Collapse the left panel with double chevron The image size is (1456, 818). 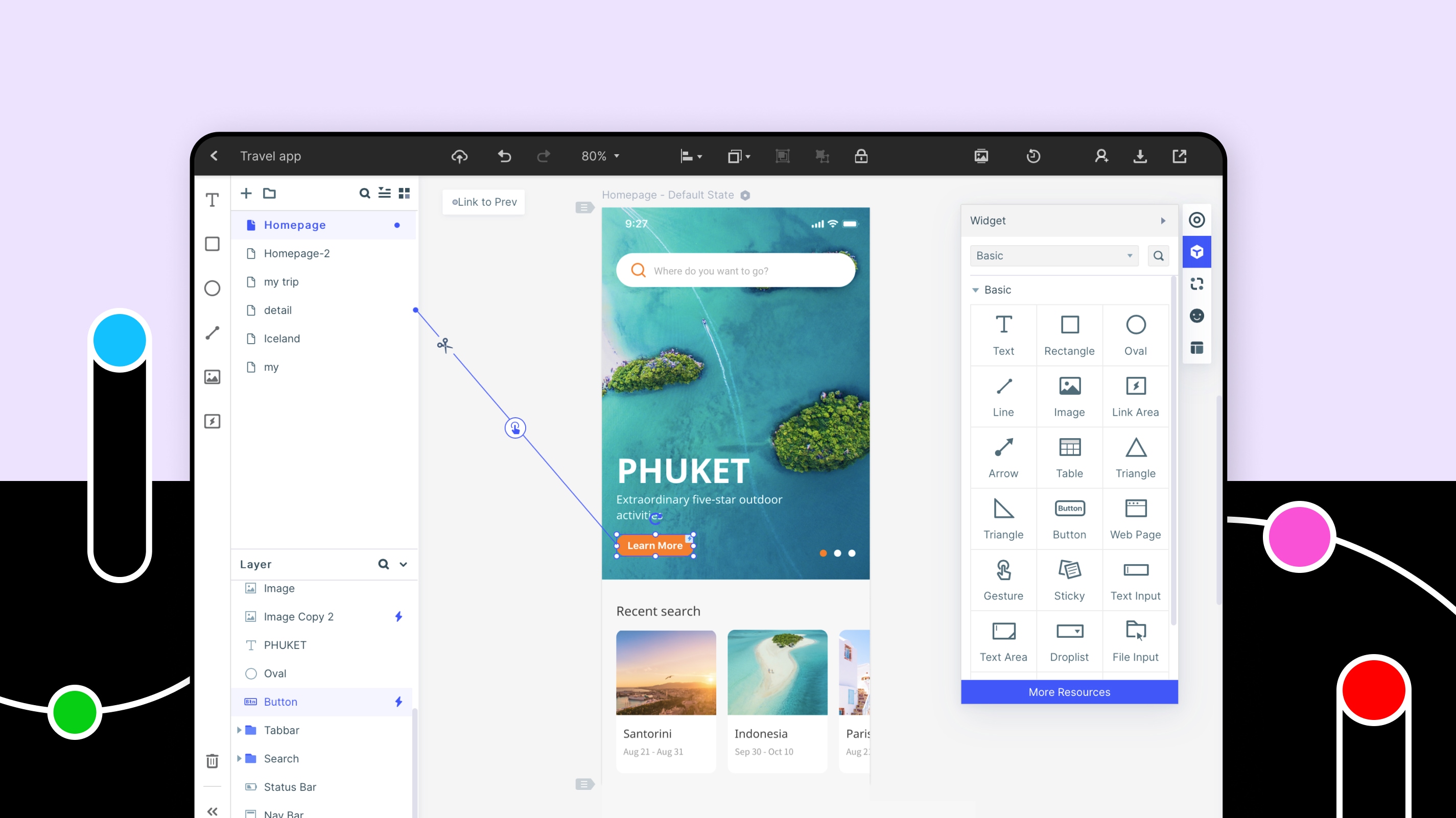click(212, 812)
